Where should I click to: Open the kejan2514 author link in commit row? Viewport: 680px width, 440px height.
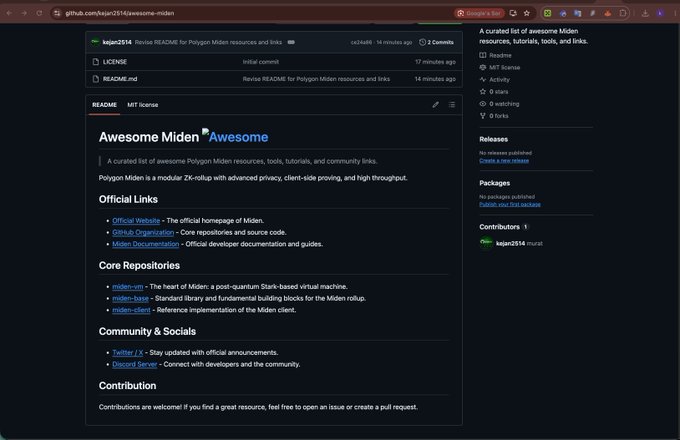click(x=117, y=42)
